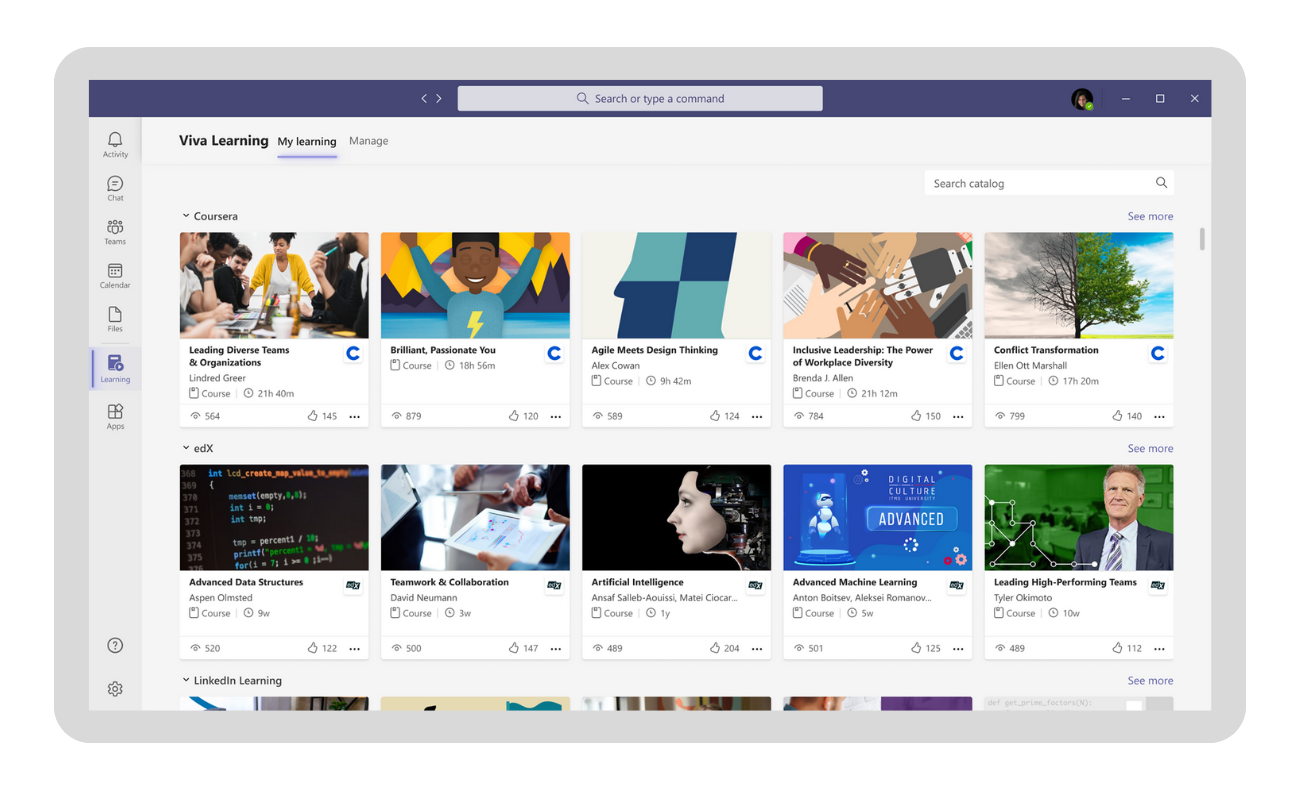Open Leading High-Performing Teams course title

point(1065,582)
